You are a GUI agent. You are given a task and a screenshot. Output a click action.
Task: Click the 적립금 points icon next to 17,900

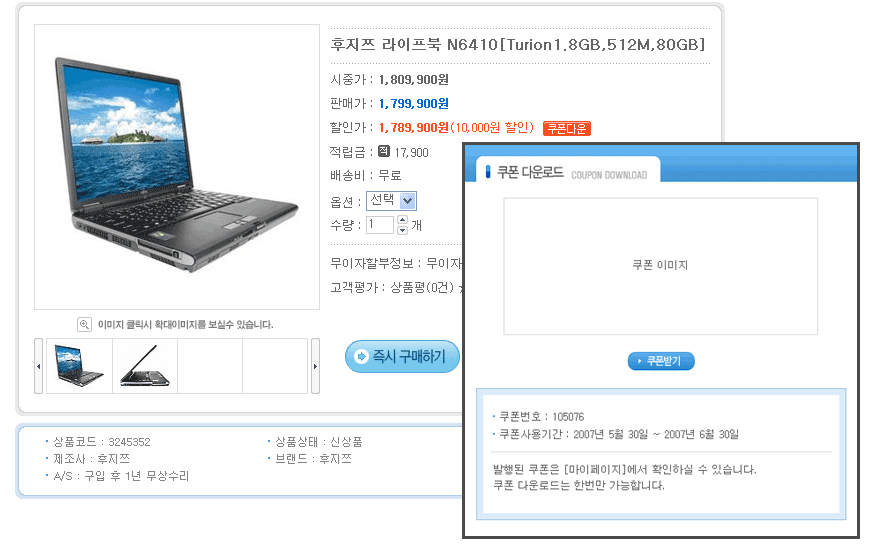[x=384, y=151]
